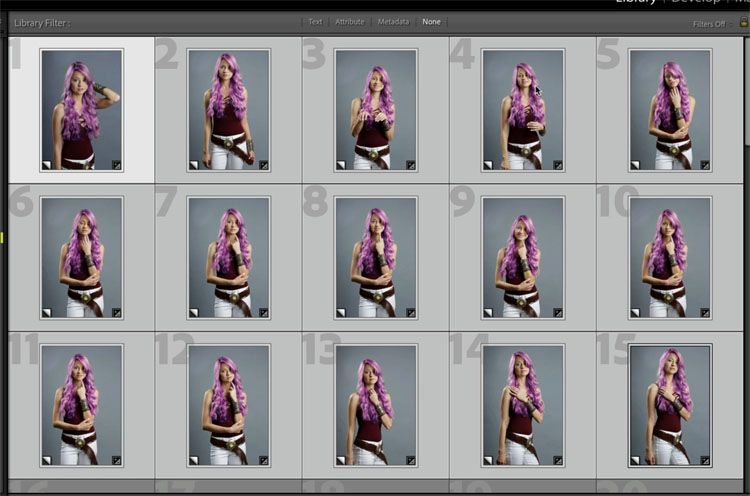Click develop adjustments badge on photo 3
The image size is (750, 496).
tap(410, 165)
